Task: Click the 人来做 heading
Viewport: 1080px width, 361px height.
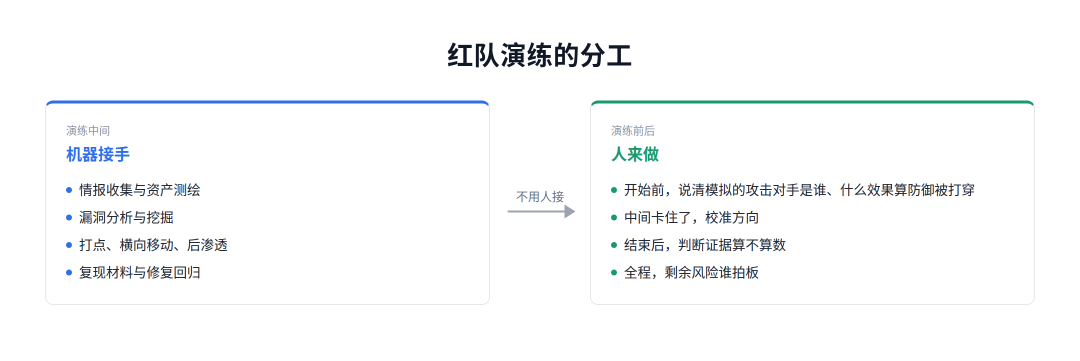Action: pyautogui.click(x=635, y=154)
